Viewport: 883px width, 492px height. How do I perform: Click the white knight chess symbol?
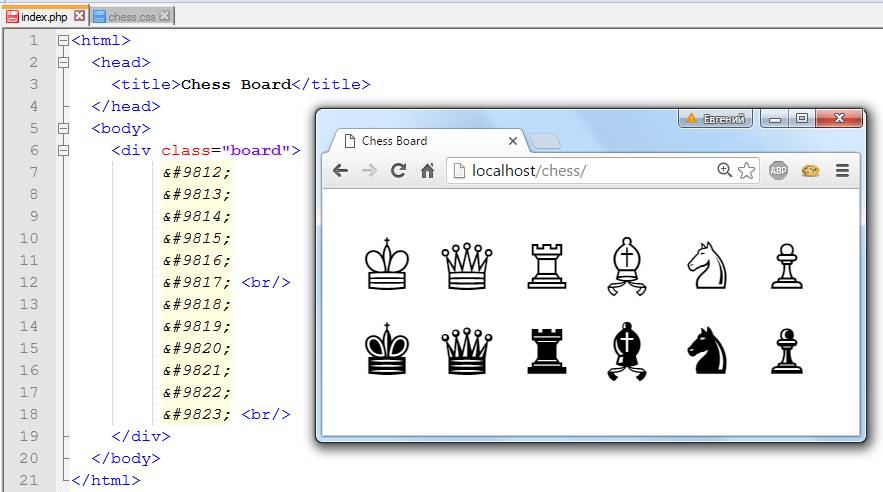pyautogui.click(x=708, y=265)
